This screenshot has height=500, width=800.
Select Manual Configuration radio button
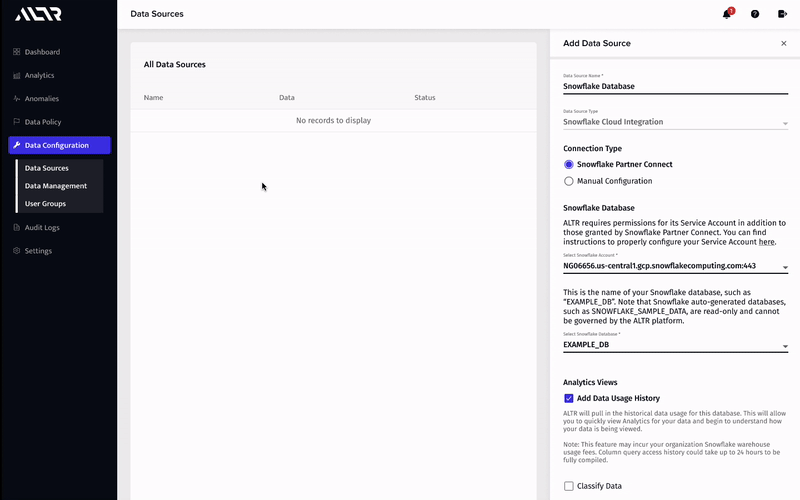pyautogui.click(x=568, y=181)
